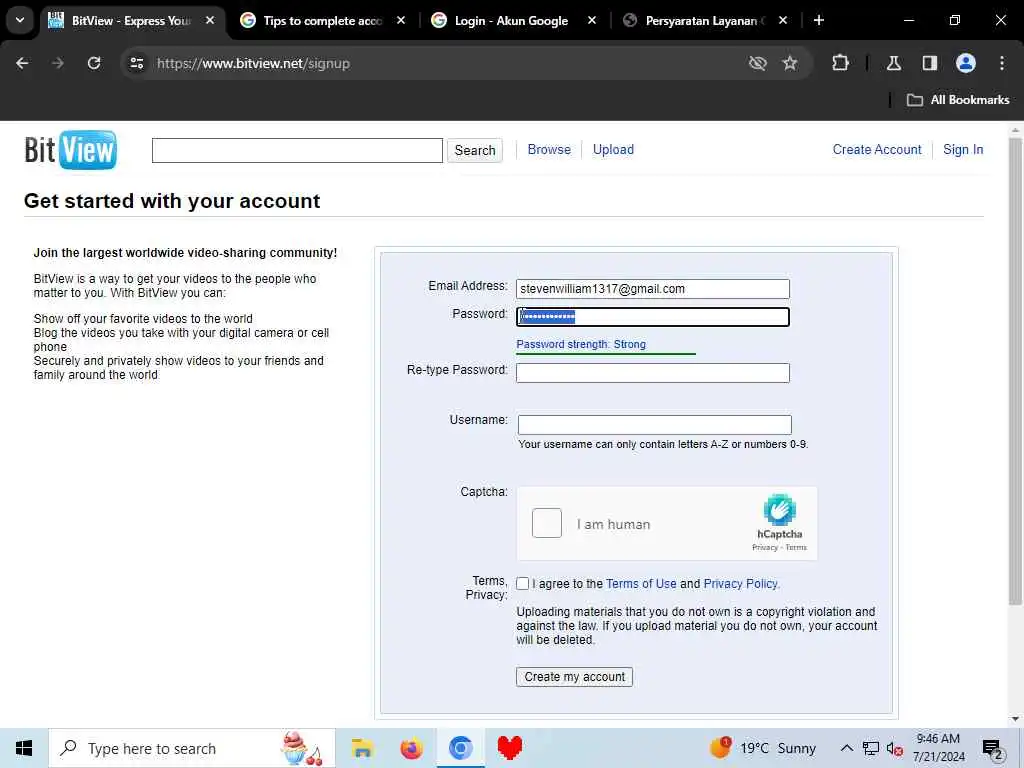1024x768 pixels.
Task: Open File Explorer from taskbar
Action: [362, 748]
